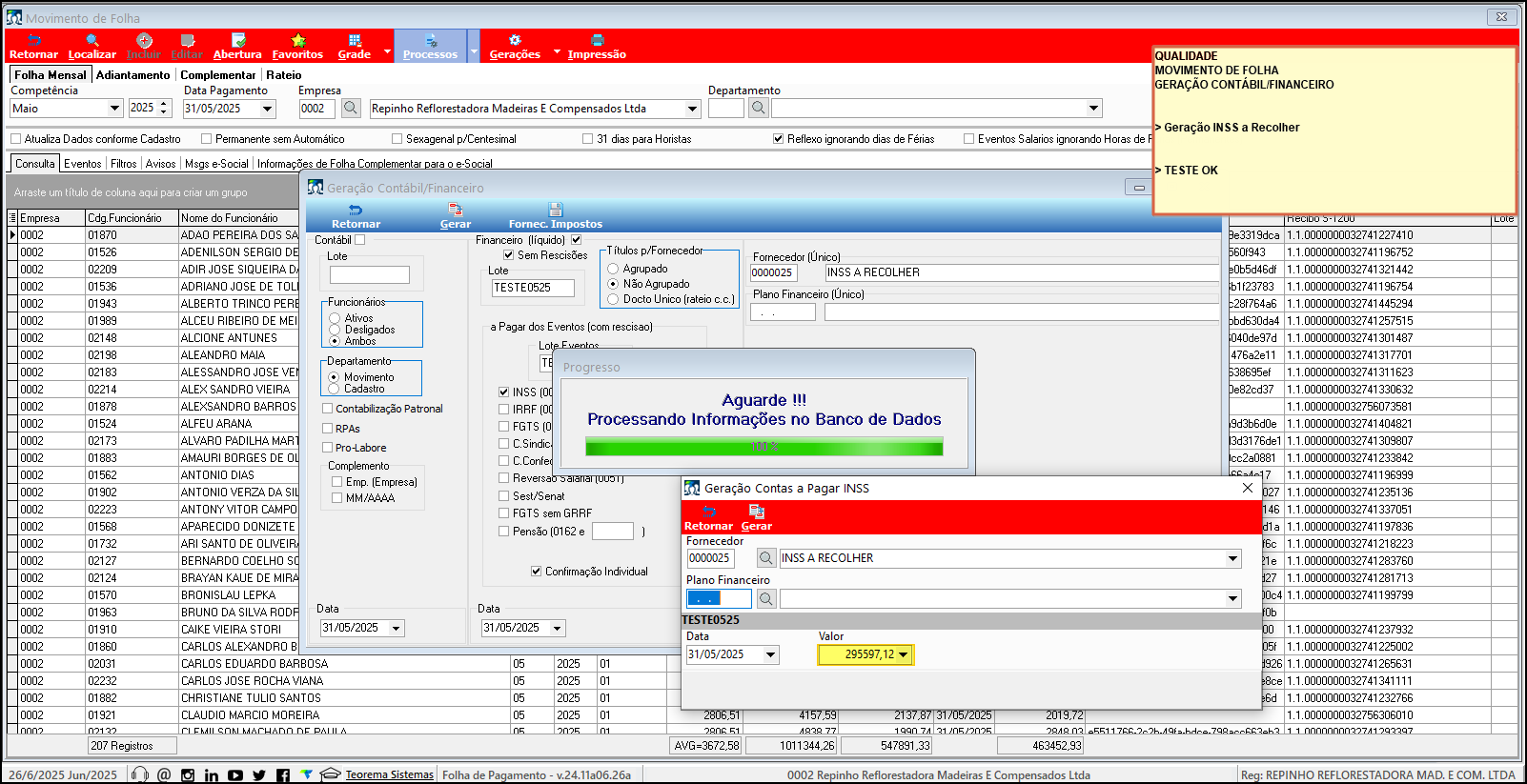
Task: Expand the Valor 295597,12 dropdown
Action: click(904, 654)
